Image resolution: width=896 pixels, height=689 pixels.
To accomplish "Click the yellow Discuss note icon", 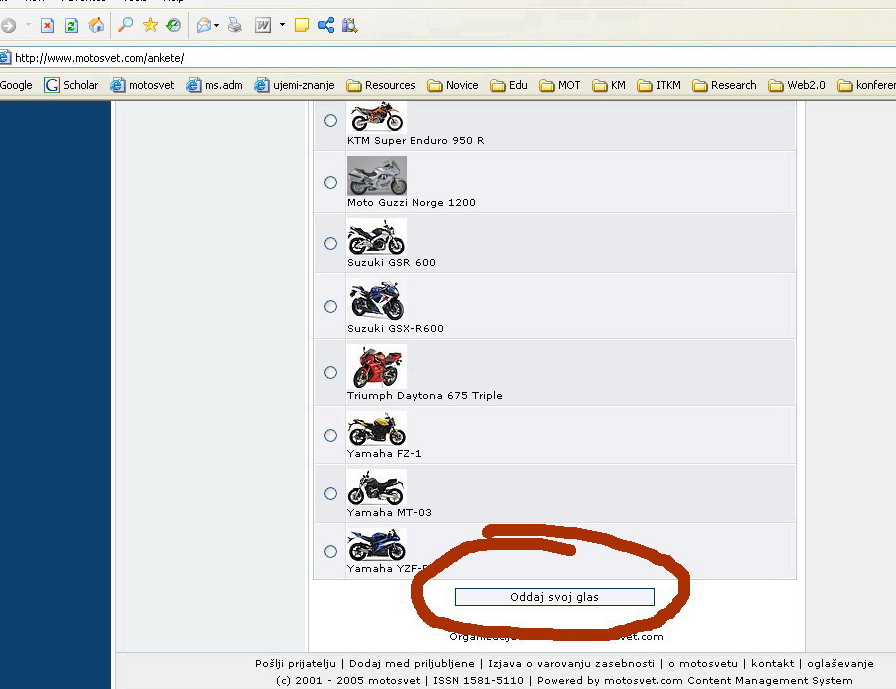I will pos(302,25).
